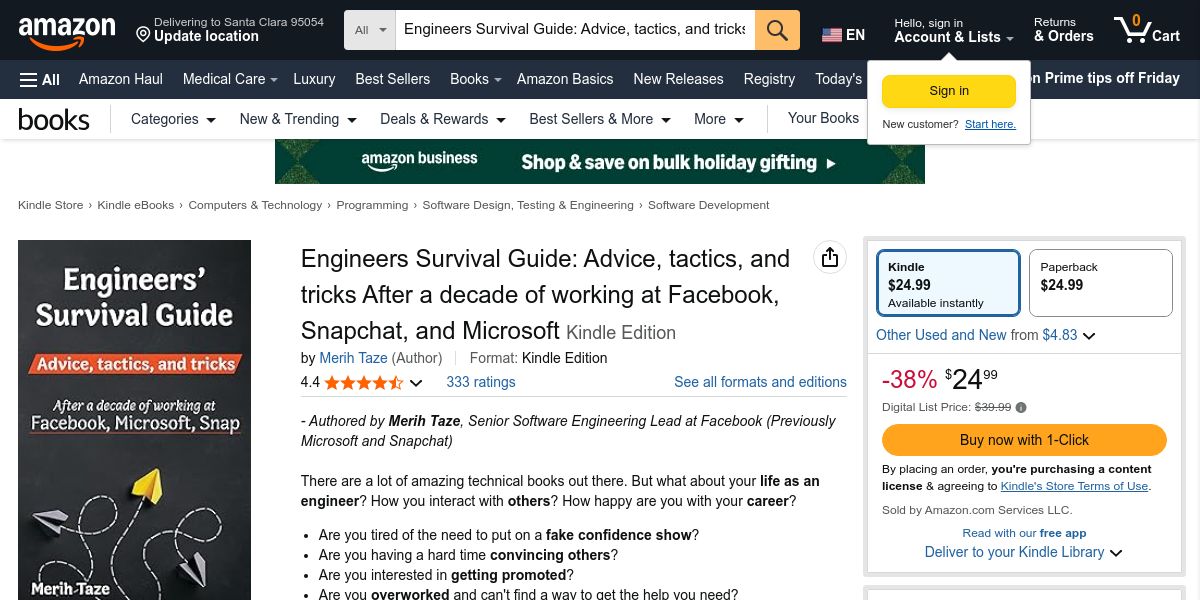Open the Best Sellers nav item
Image resolution: width=1200 pixels, height=600 pixels.
click(x=392, y=79)
